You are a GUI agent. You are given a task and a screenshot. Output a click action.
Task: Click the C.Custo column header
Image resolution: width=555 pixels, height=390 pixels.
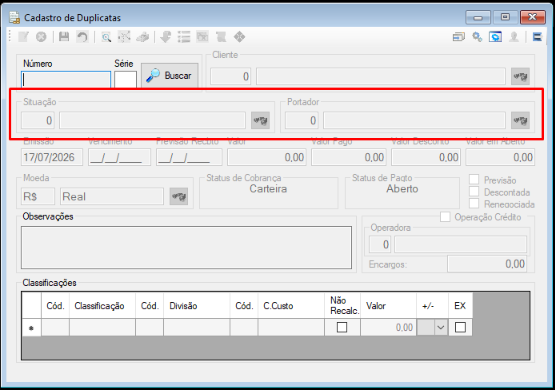tap(291, 305)
